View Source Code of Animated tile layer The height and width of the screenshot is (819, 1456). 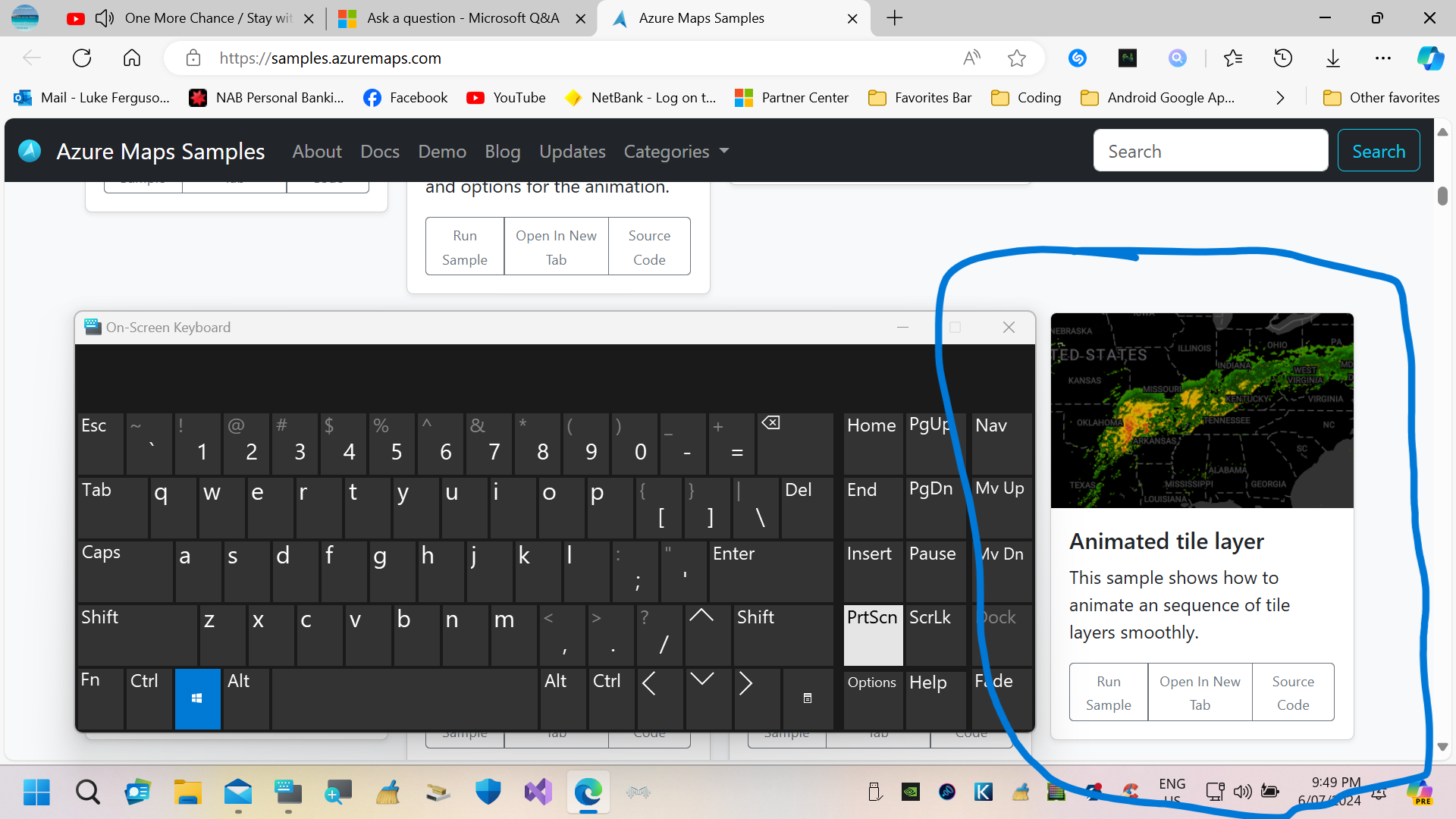pyautogui.click(x=1293, y=692)
